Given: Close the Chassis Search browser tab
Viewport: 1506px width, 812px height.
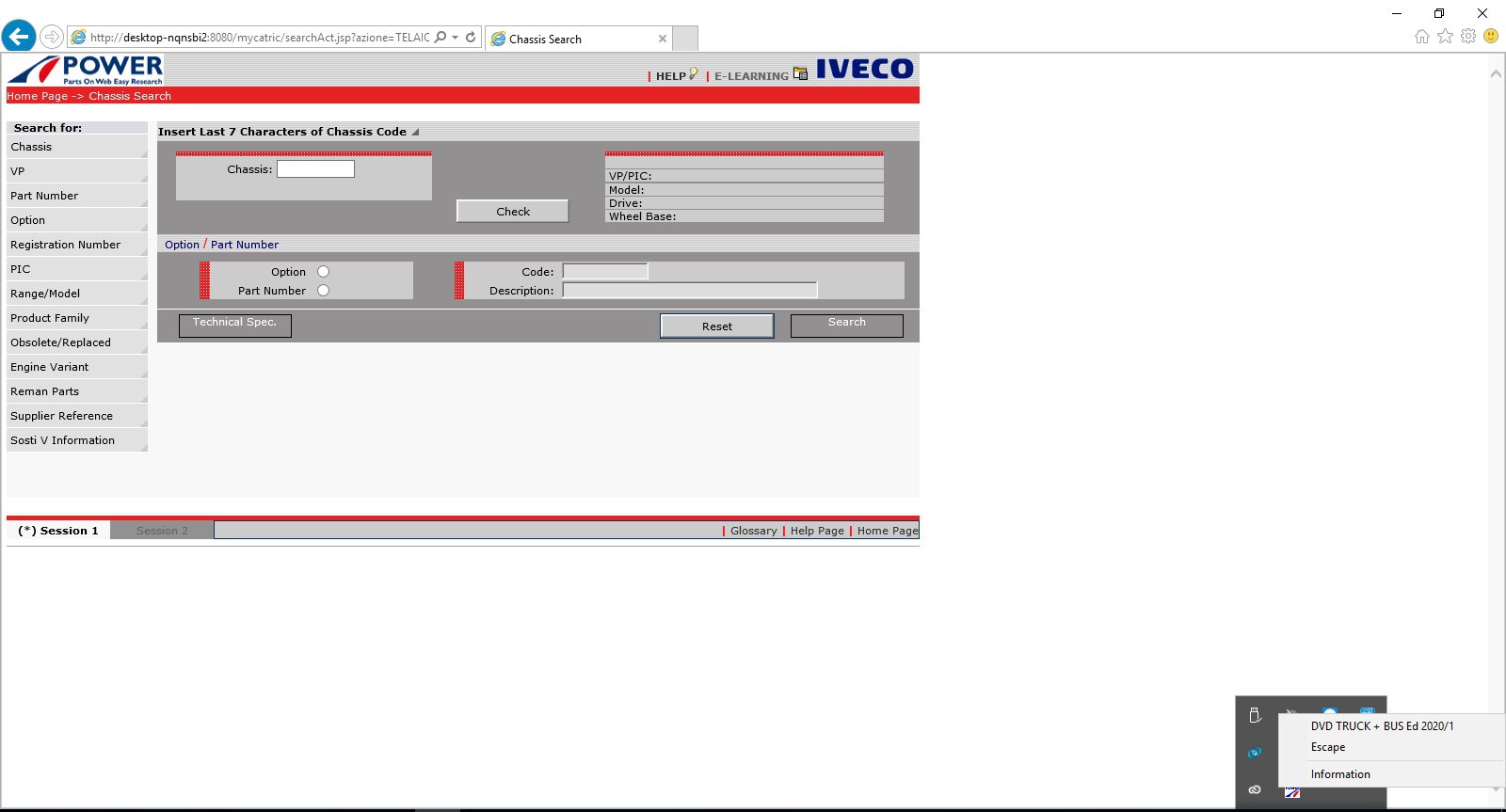Looking at the screenshot, I should (x=663, y=39).
